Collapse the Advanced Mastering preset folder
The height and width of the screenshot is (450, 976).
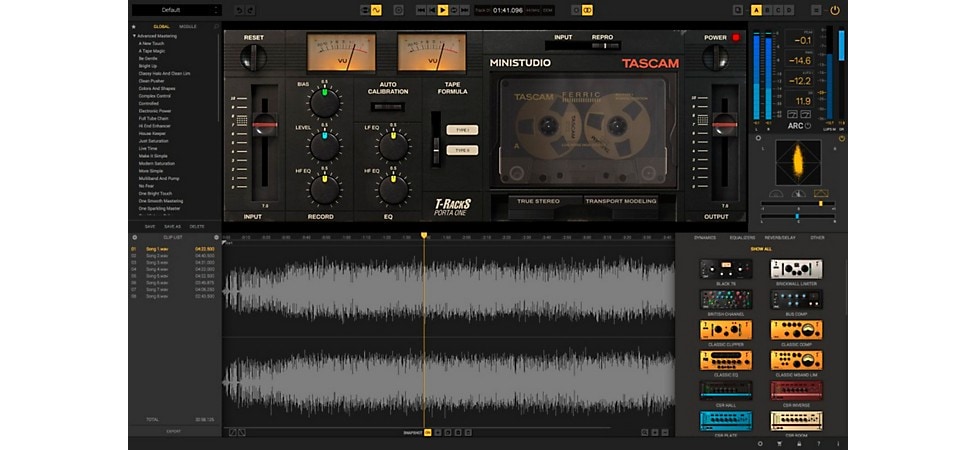[x=134, y=36]
